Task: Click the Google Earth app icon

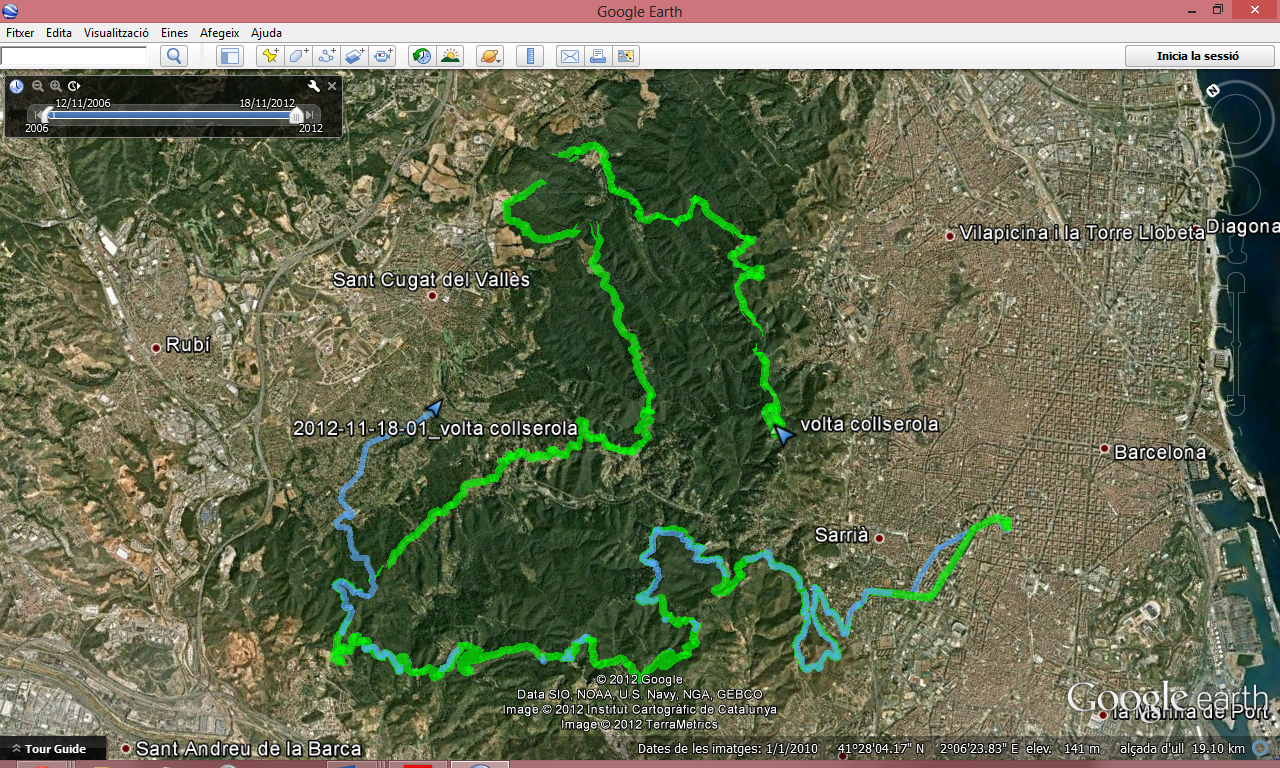Action: [x=9, y=12]
